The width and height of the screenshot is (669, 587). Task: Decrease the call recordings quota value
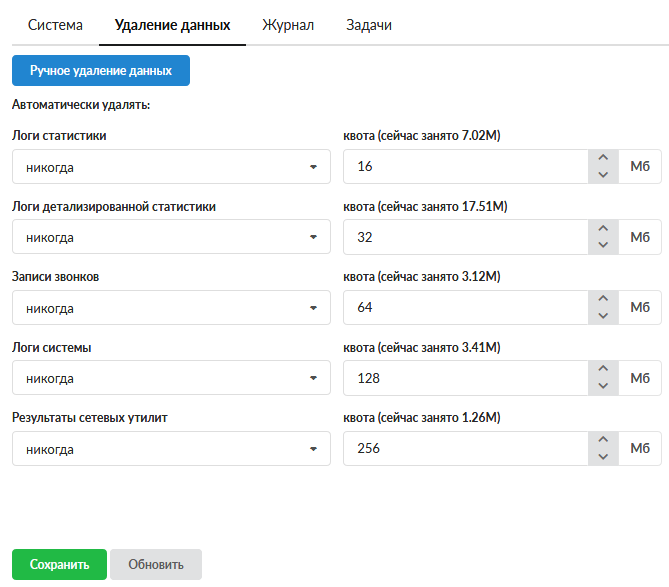coord(602,316)
